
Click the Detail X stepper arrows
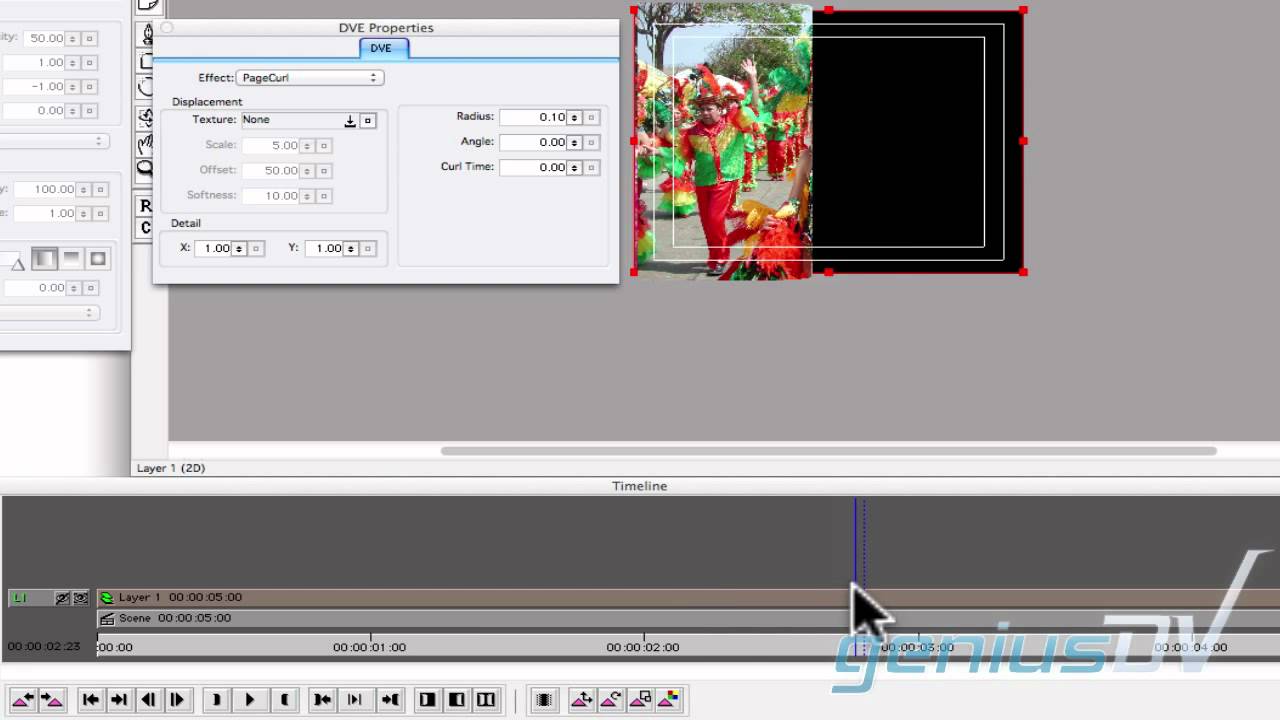click(x=238, y=249)
